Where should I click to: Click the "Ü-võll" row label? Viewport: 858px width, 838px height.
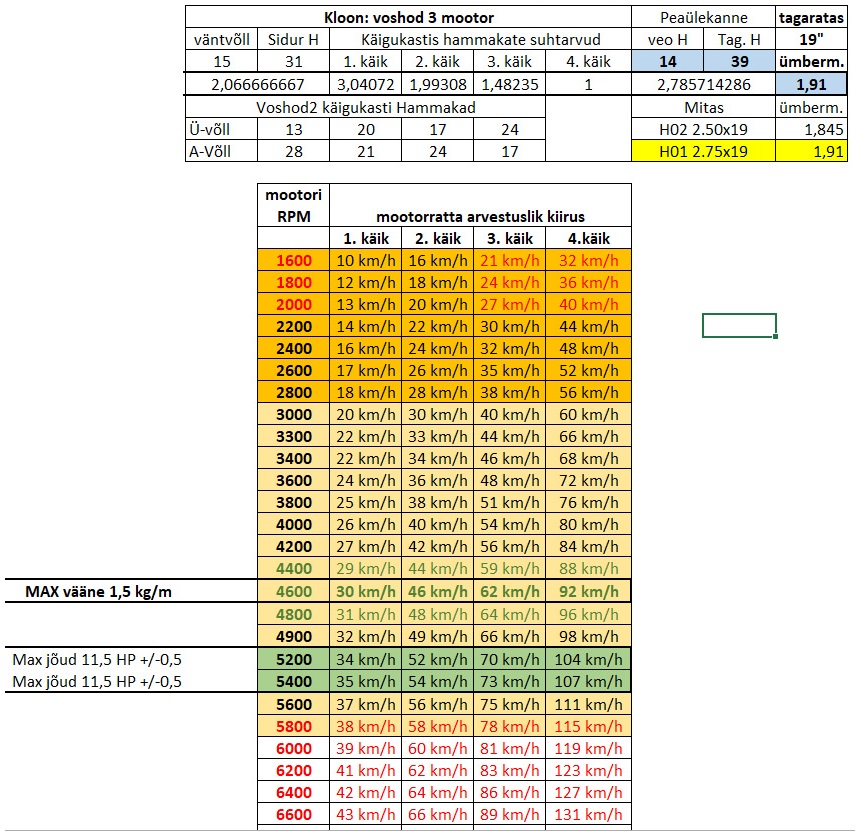pos(221,129)
